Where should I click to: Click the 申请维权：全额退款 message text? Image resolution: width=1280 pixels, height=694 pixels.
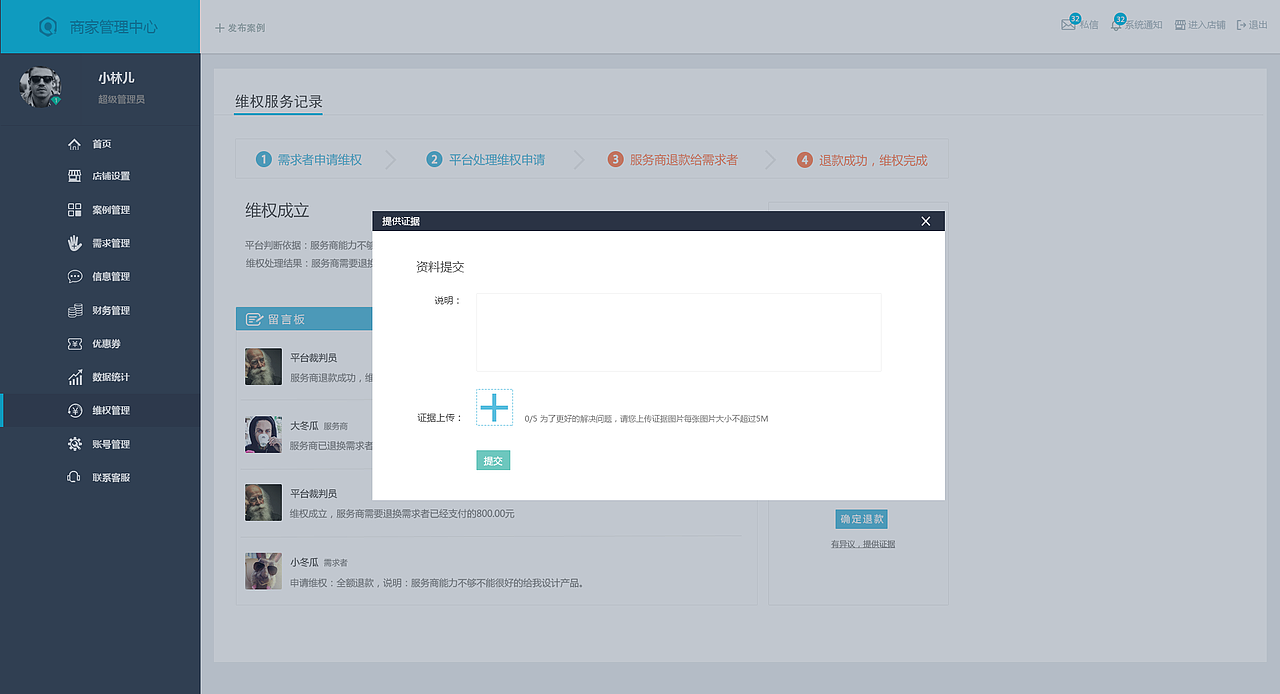(436, 583)
